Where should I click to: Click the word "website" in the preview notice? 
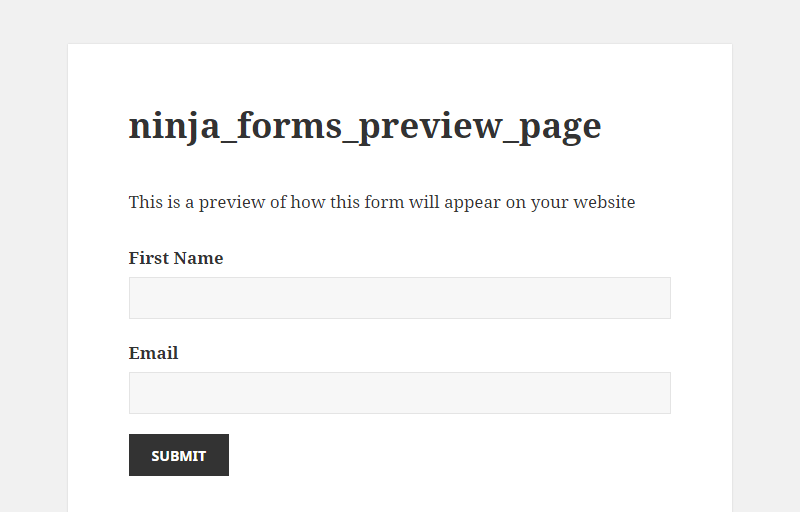coord(604,202)
